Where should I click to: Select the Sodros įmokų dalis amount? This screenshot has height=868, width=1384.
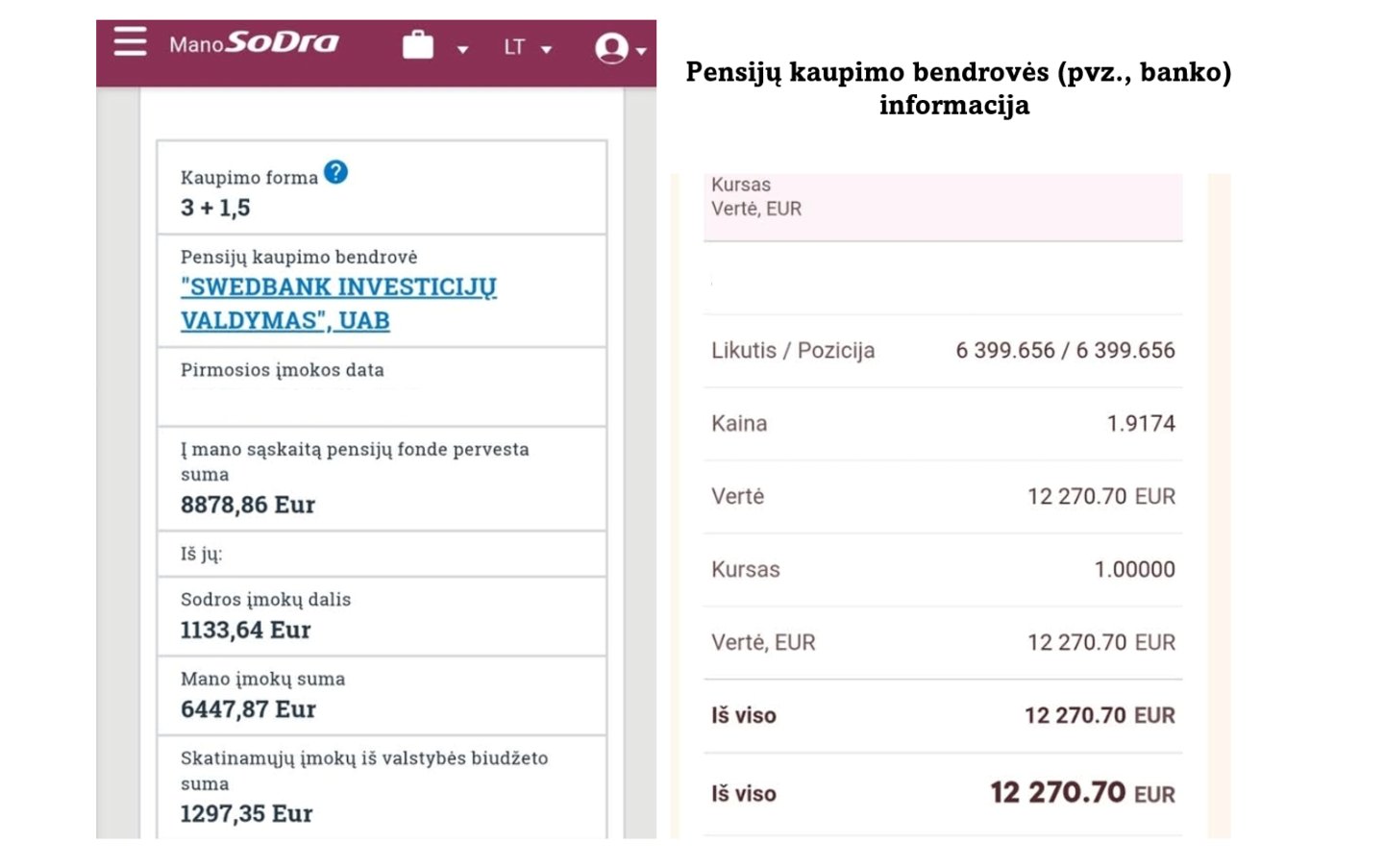click(x=246, y=630)
